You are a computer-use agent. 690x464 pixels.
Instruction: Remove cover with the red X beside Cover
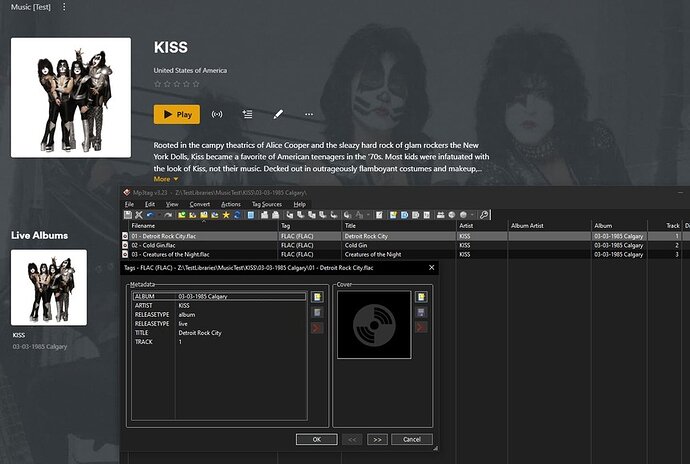point(421,328)
